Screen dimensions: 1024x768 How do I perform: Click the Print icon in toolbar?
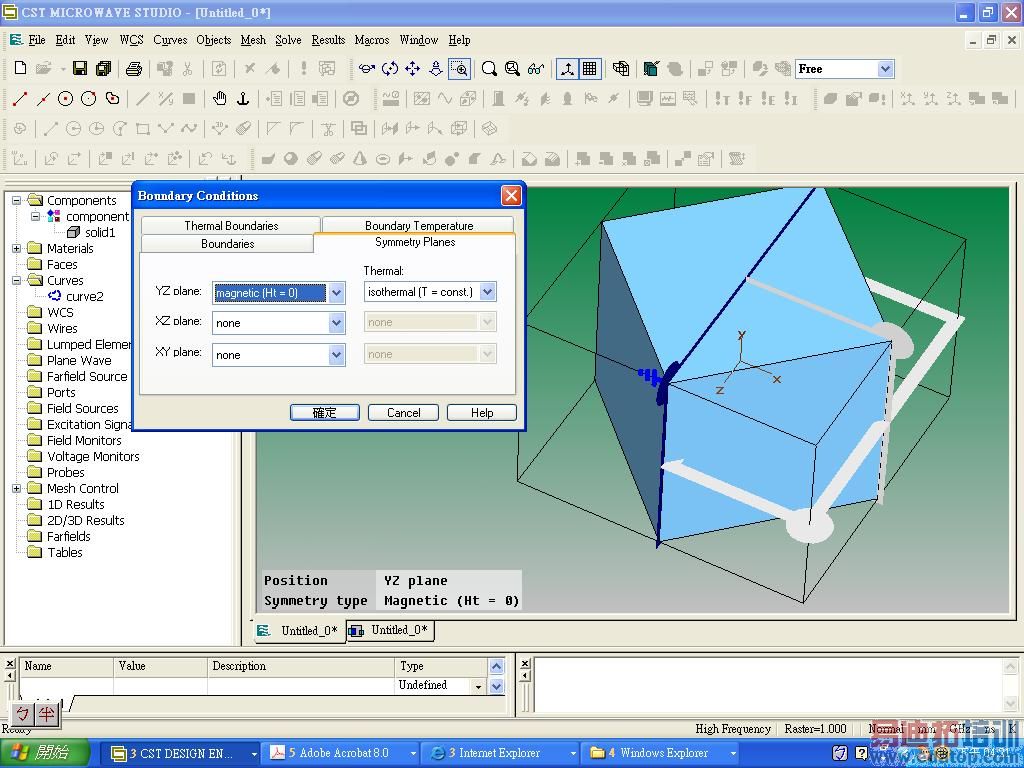(134, 69)
